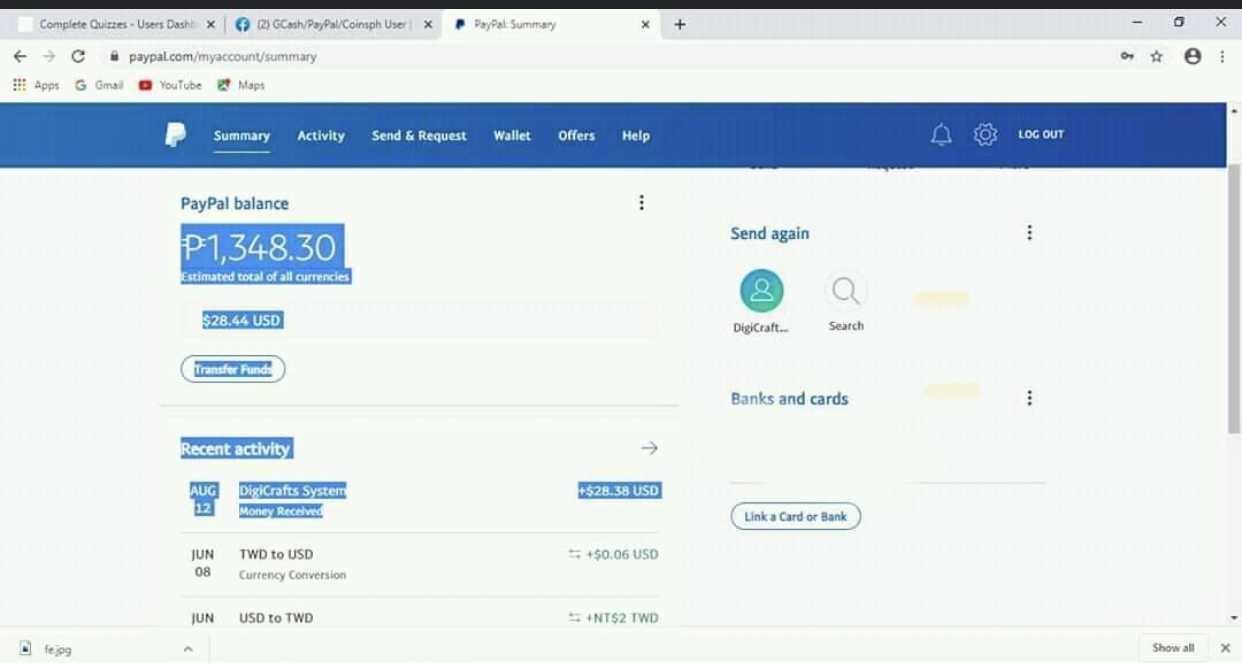Open DigiCrafts System transaction
This screenshot has width=1242, height=663.
420,500
